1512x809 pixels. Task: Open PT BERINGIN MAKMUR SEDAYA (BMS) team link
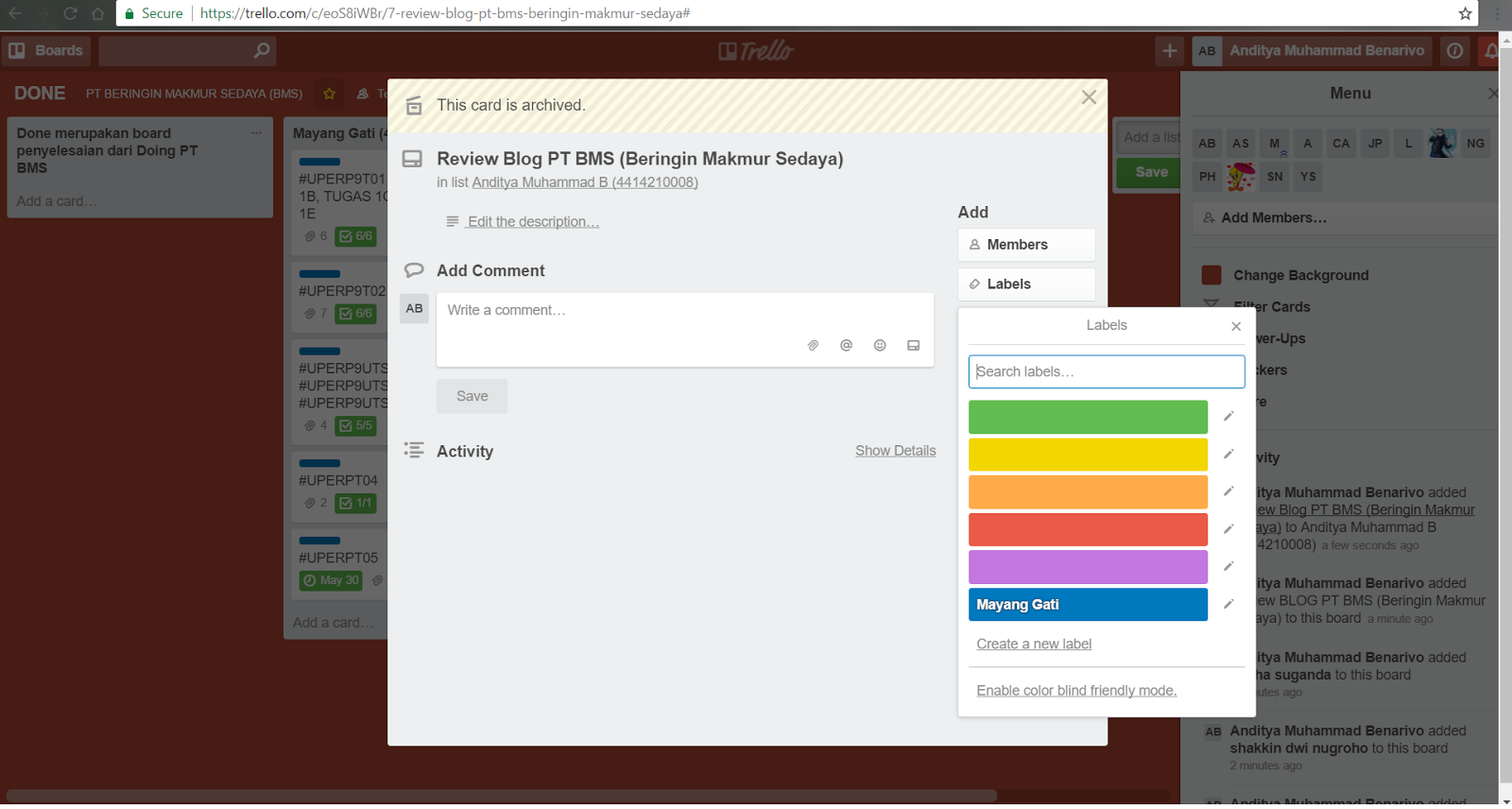(x=194, y=94)
